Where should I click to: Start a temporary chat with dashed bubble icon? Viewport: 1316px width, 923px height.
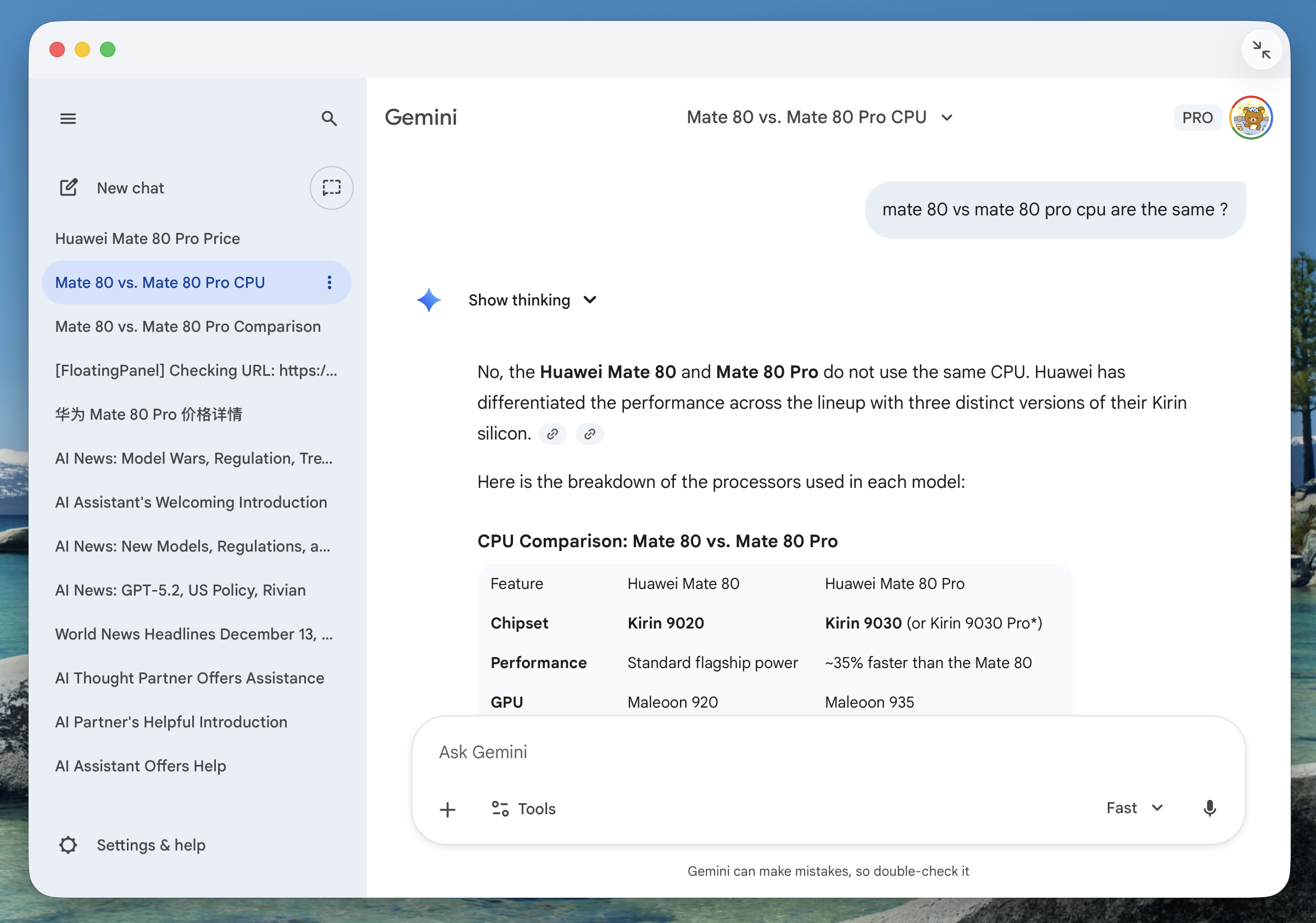click(331, 187)
